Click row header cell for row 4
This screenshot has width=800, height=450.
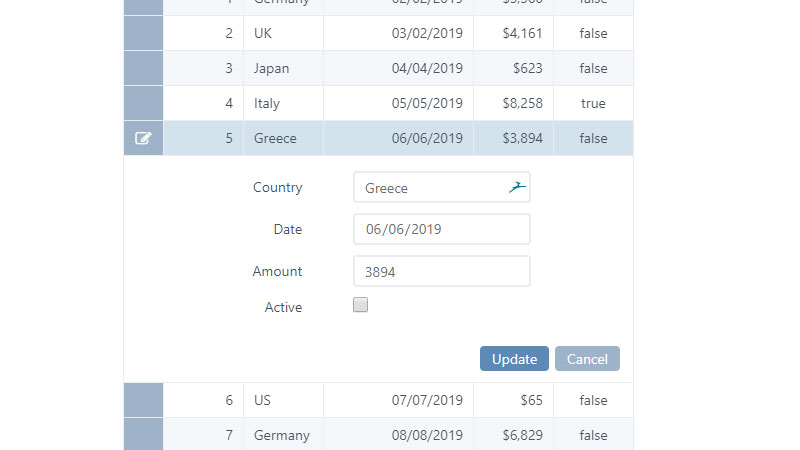tap(143, 103)
